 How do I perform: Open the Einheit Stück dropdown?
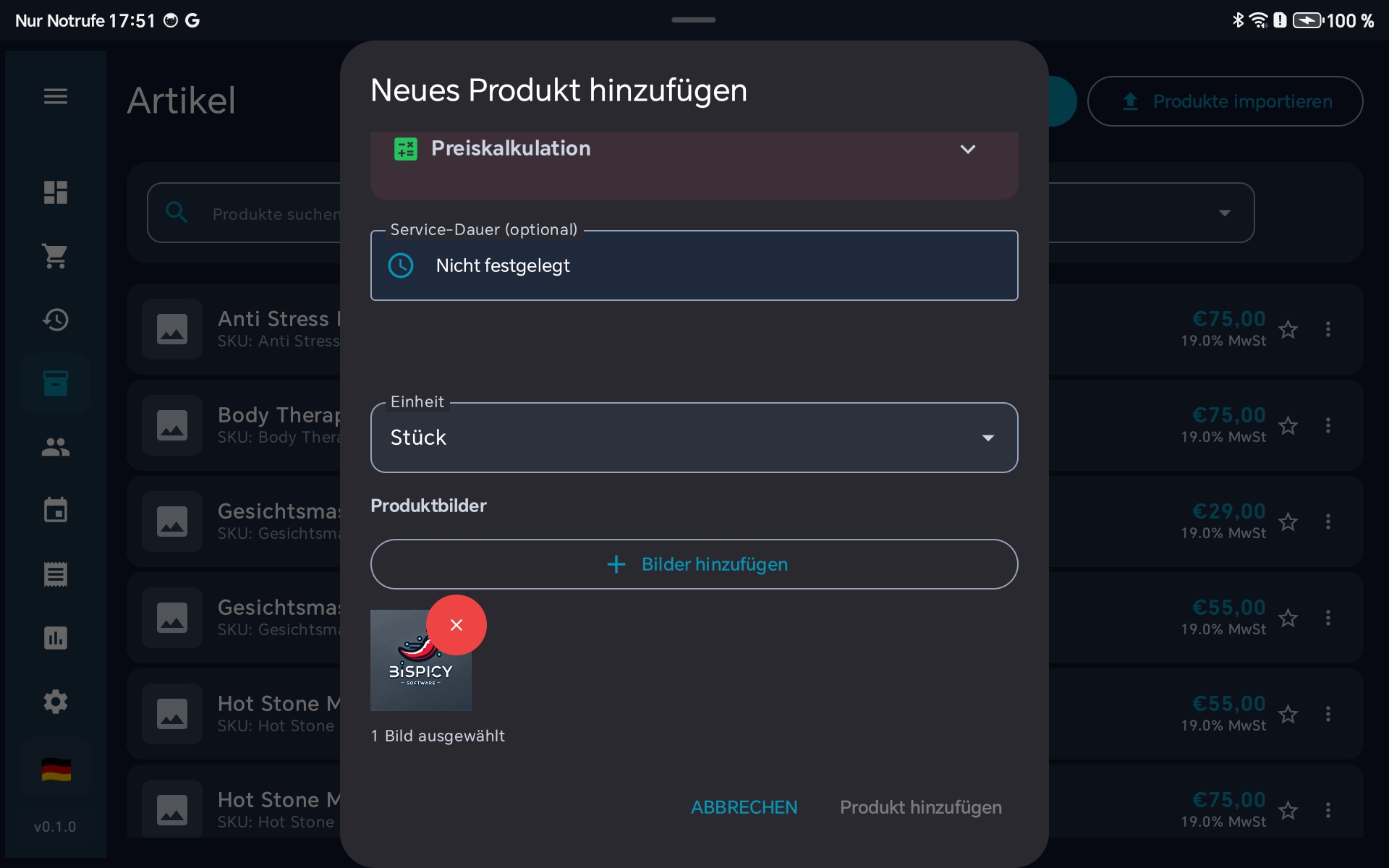pyautogui.click(x=693, y=438)
